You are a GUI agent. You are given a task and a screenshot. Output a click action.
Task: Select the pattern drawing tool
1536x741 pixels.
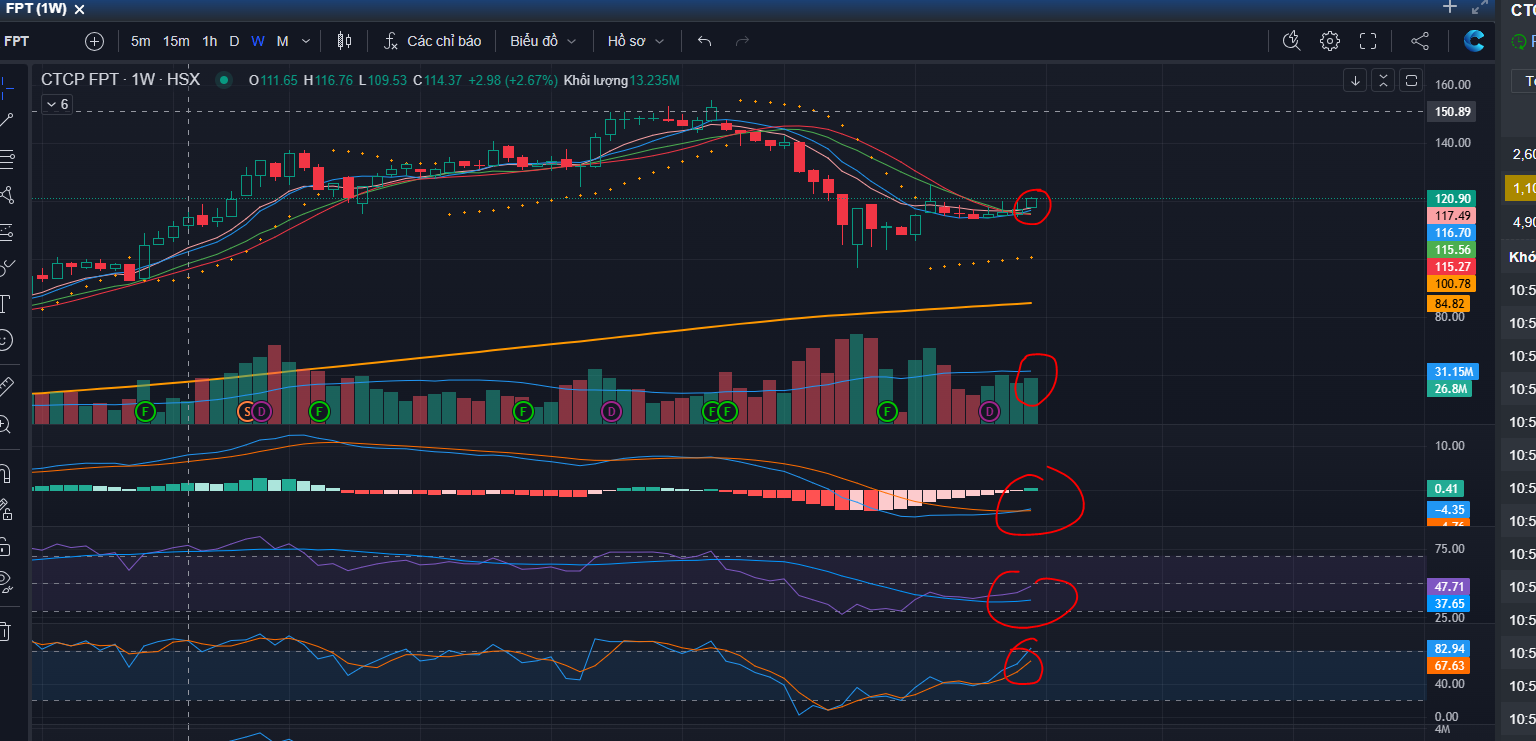(6, 194)
